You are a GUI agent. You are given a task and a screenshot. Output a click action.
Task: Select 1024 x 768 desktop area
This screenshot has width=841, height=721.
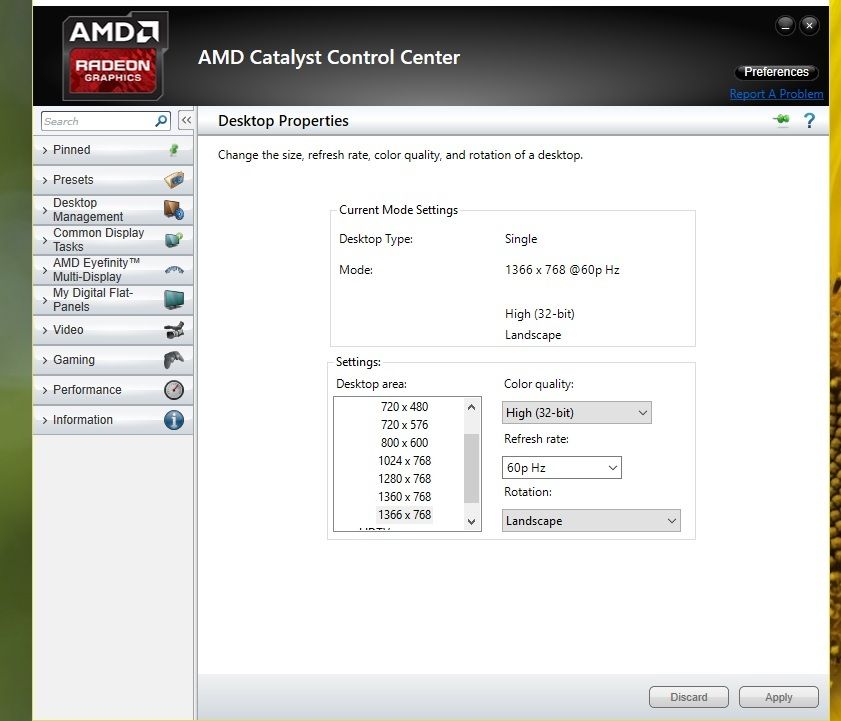404,461
